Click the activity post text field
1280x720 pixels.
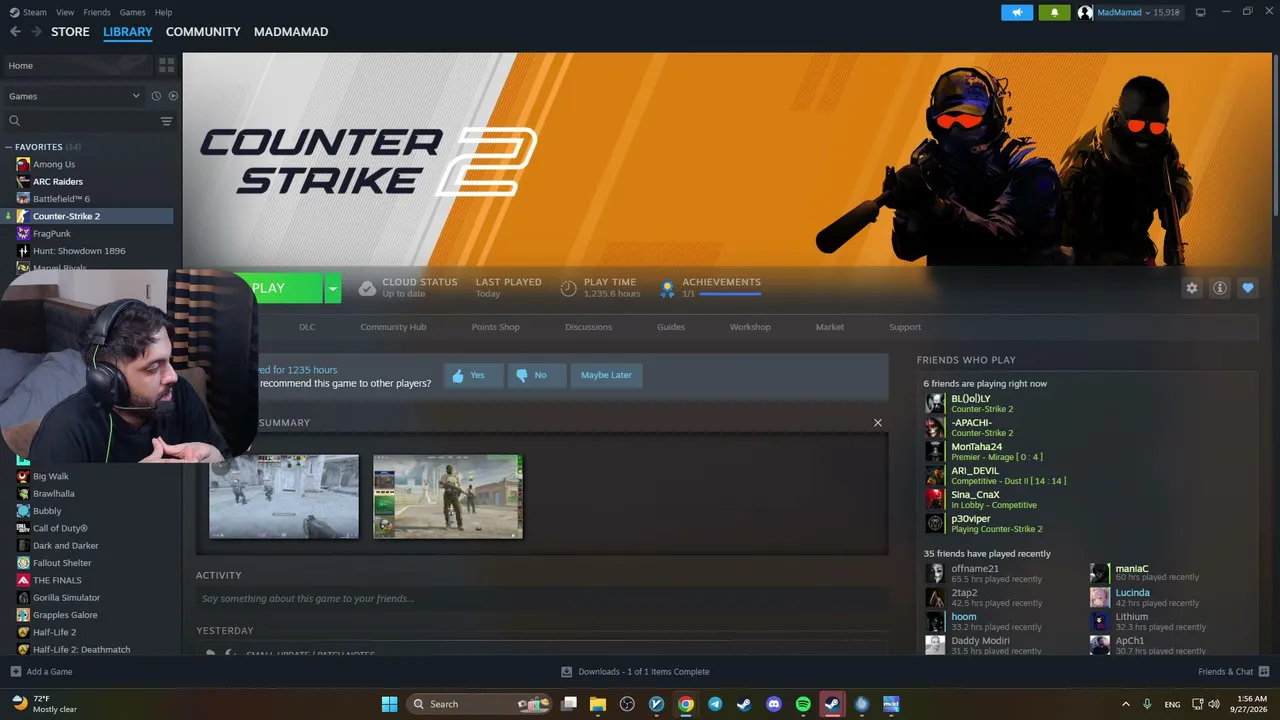(x=540, y=599)
